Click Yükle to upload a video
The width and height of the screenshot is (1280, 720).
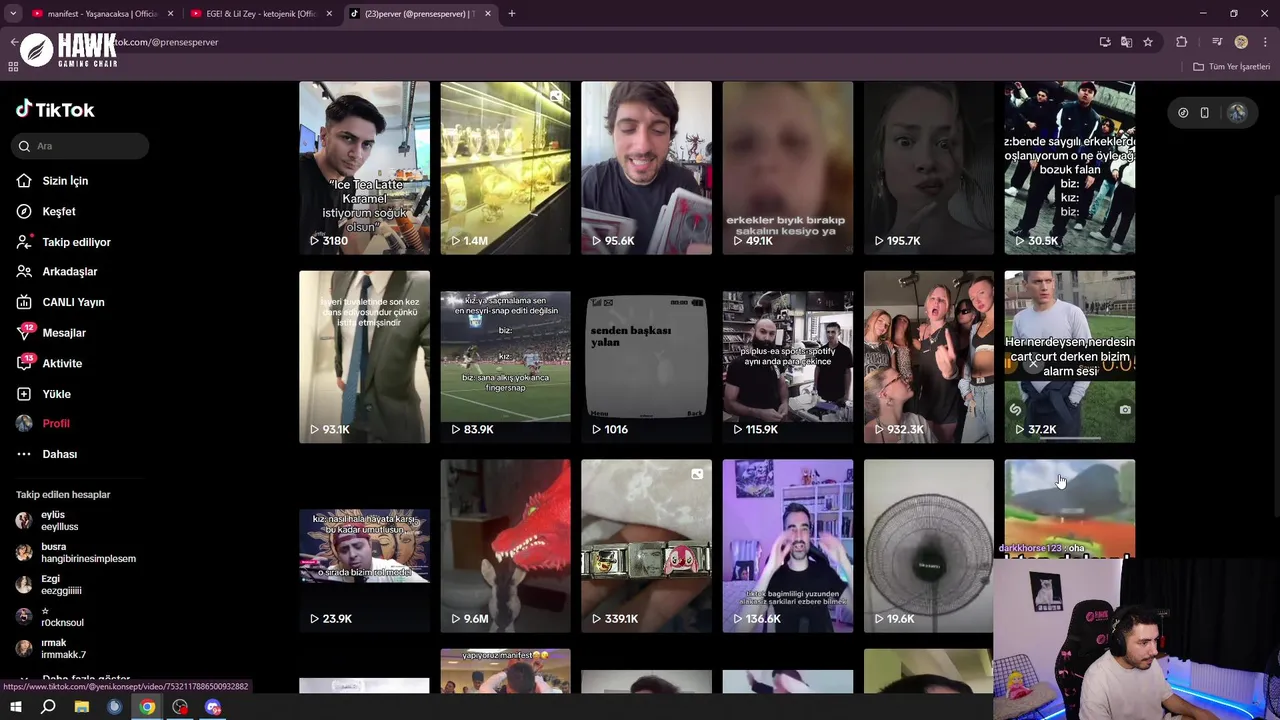(44, 394)
